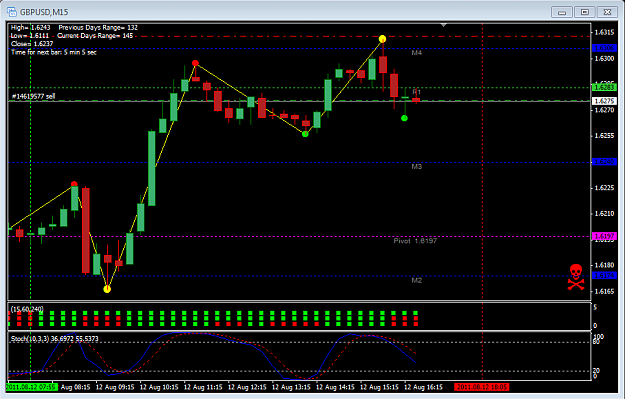This screenshot has height=399, width=625.
Task: Click the 'Low= 1.6111' readout
Action: (x=30, y=36)
